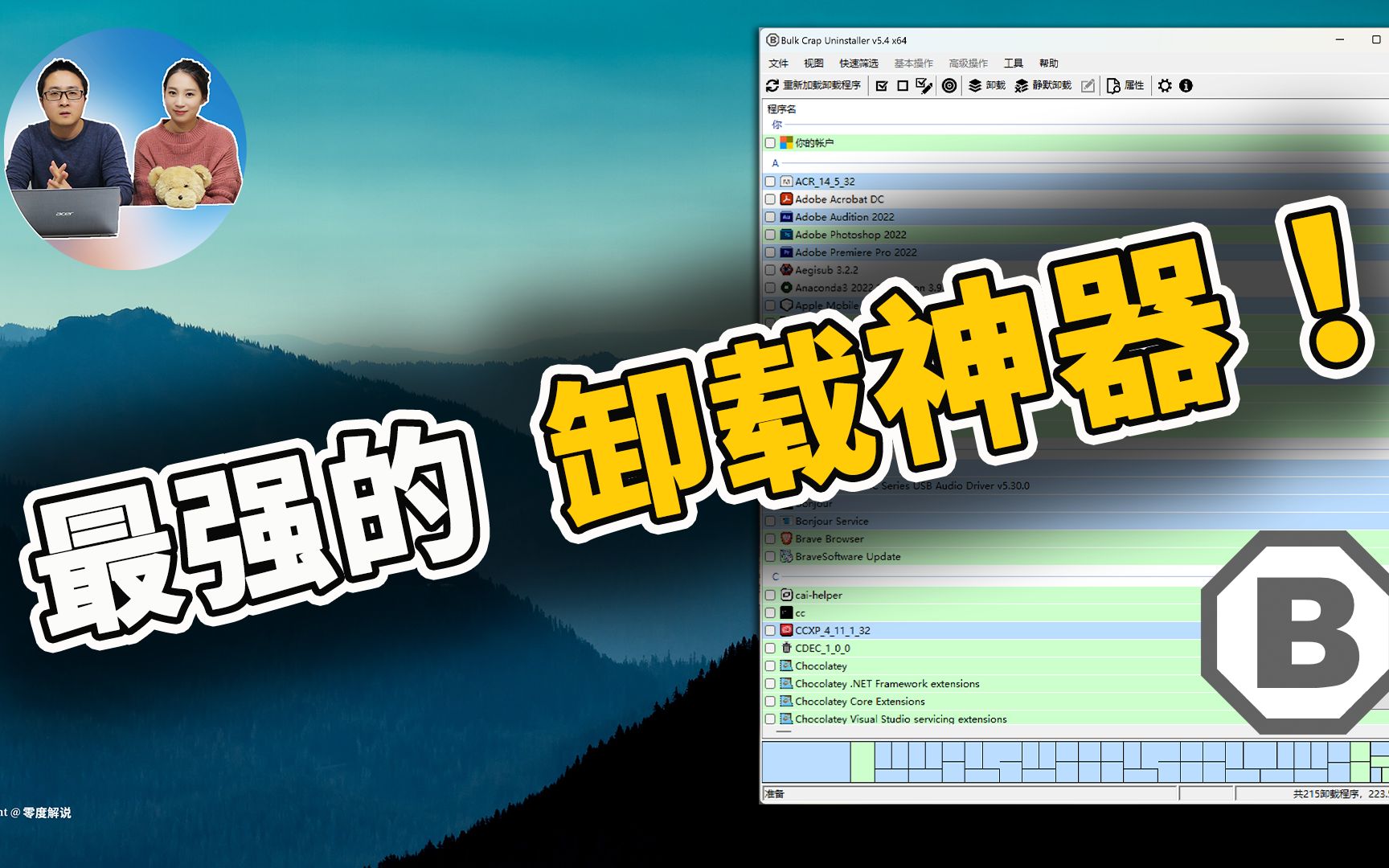Check the Adobe Photoshop 2022 checkbox

coord(770,234)
